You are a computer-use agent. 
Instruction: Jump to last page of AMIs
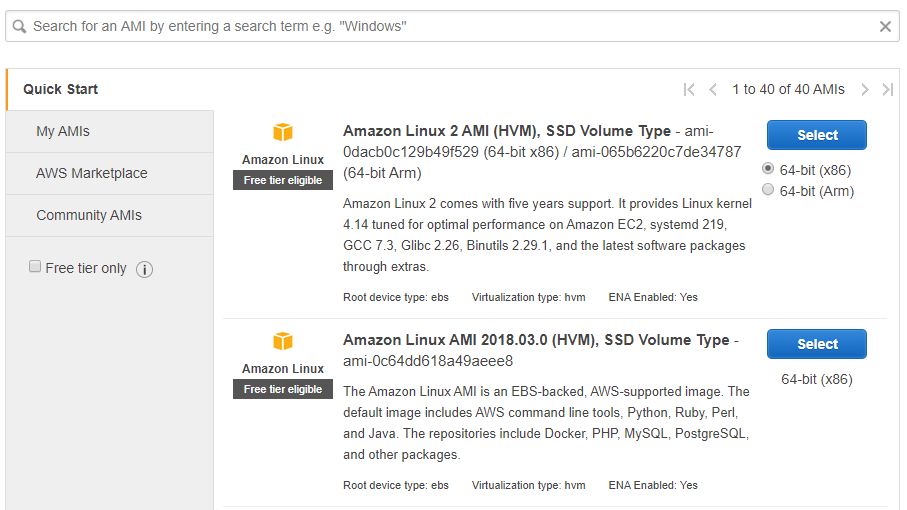coord(888,90)
